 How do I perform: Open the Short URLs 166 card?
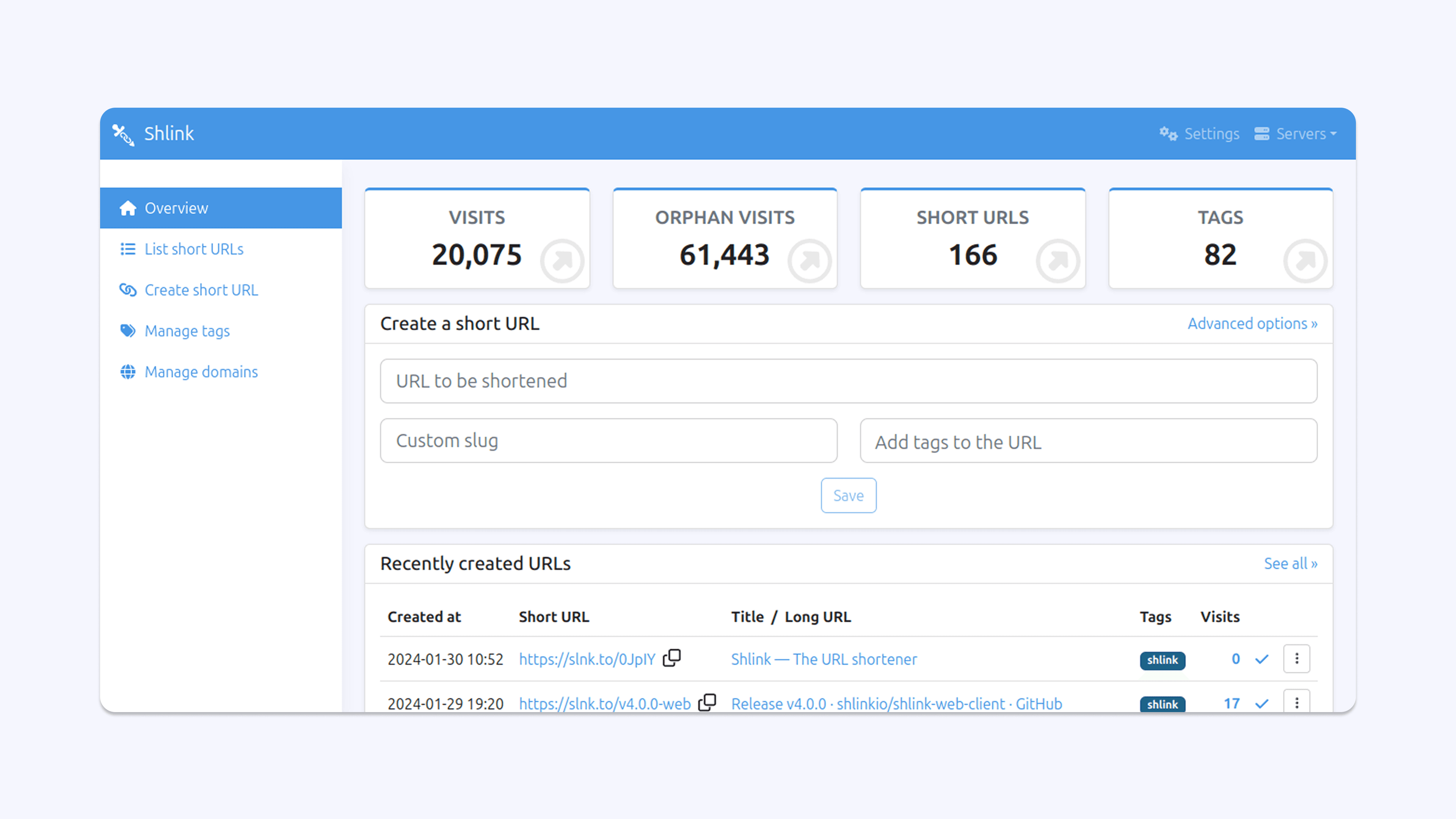tap(973, 238)
